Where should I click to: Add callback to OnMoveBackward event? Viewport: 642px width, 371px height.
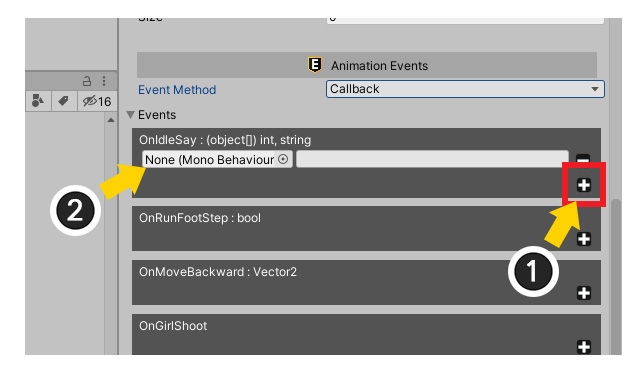pyautogui.click(x=584, y=293)
